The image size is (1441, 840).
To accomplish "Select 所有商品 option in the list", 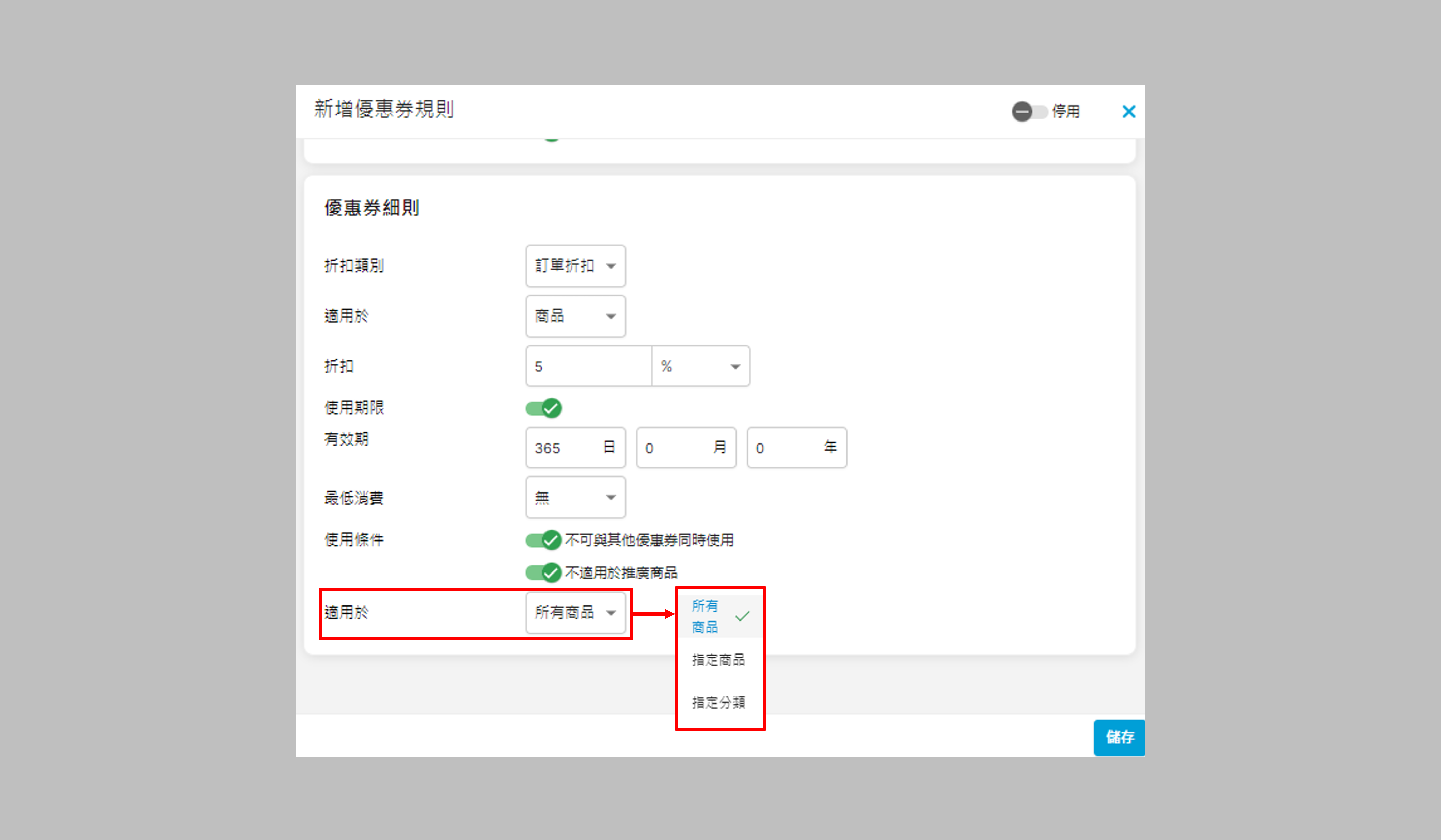I will 705,617.
